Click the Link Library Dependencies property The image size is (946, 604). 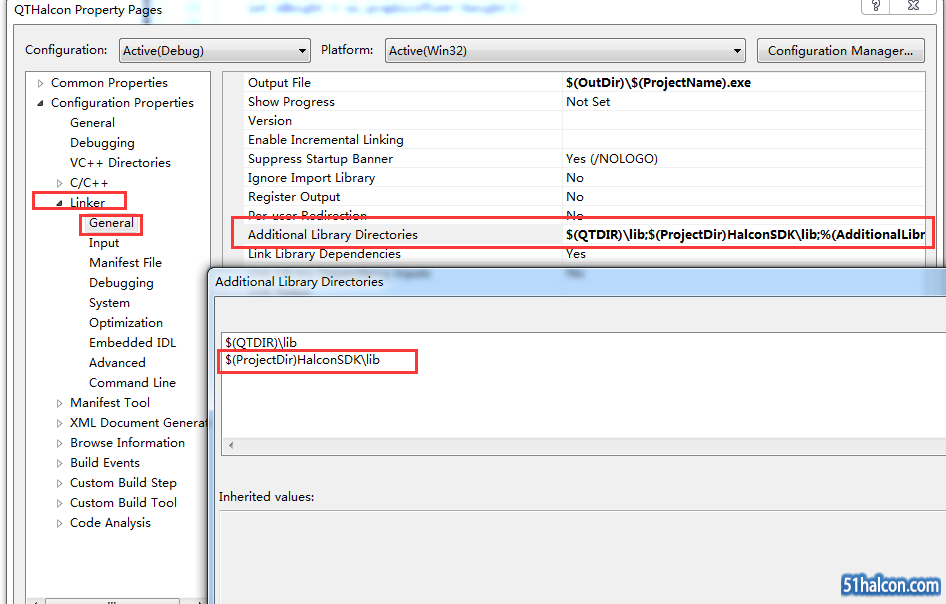click(585, 254)
